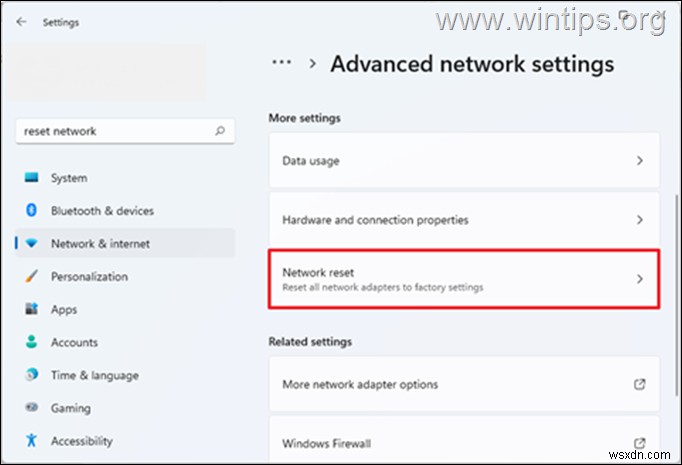Image resolution: width=682 pixels, height=465 pixels.
Task: Click the System monitor icon
Action: click(x=31, y=178)
